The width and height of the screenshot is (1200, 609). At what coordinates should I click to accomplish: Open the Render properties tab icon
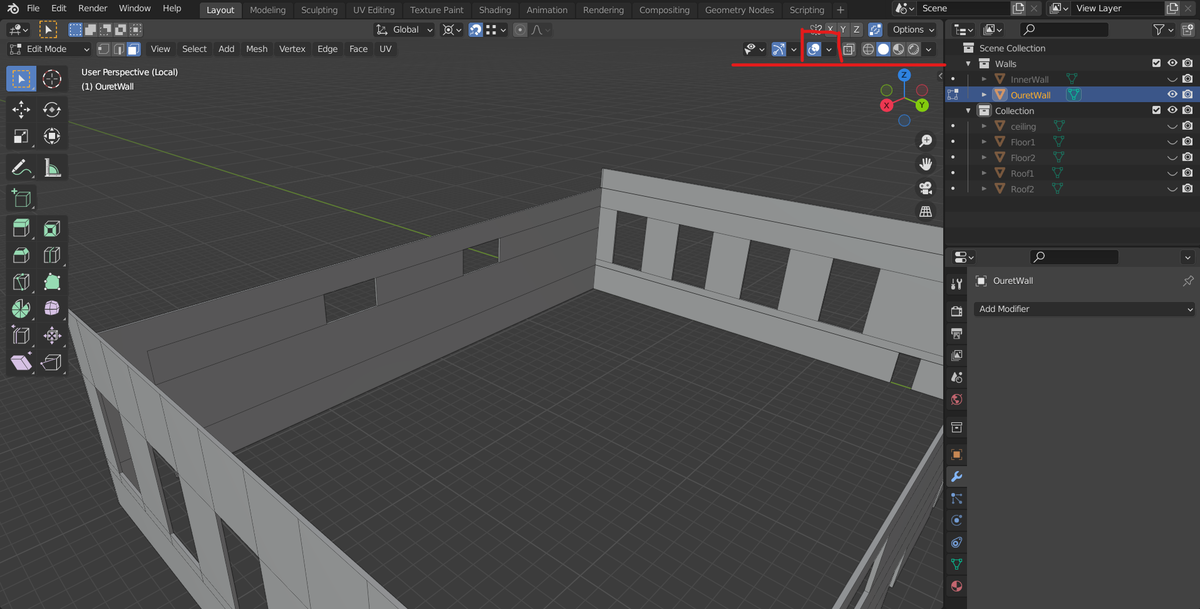click(x=957, y=311)
